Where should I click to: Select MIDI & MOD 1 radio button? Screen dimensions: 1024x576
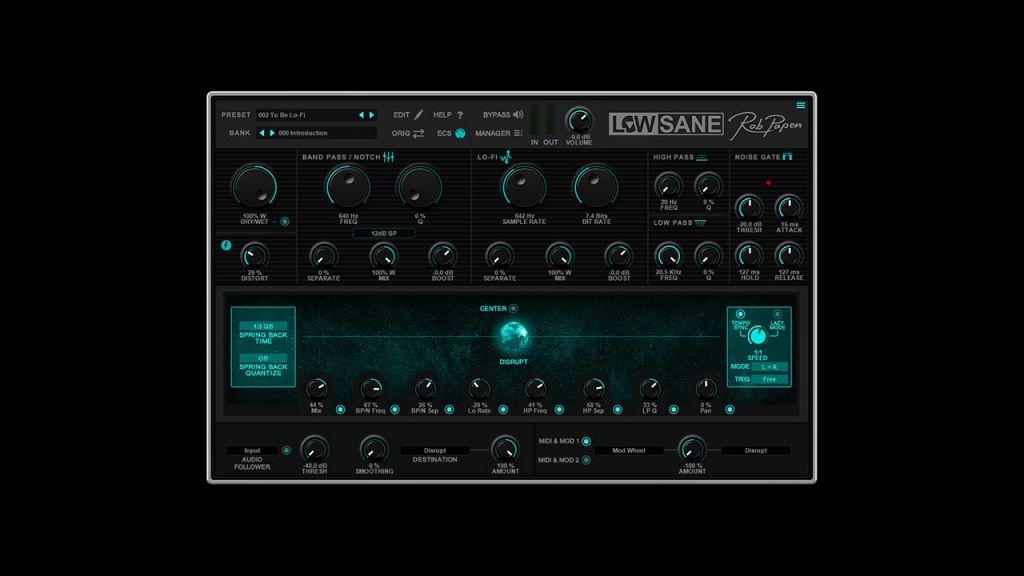pyautogui.click(x=586, y=441)
